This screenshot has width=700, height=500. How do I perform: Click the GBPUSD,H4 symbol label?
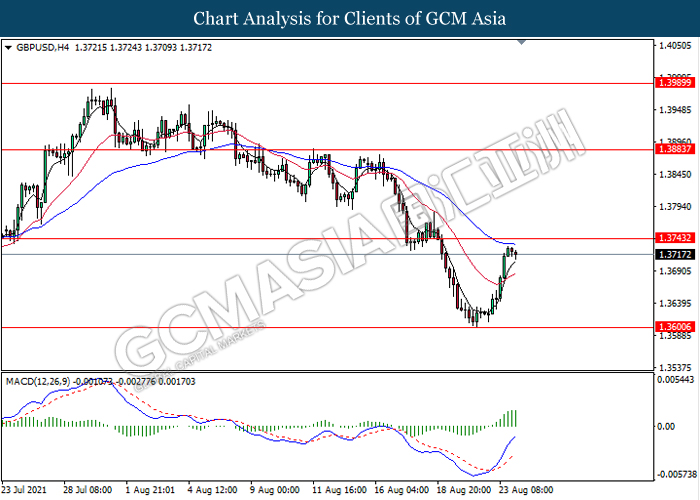pos(42,47)
